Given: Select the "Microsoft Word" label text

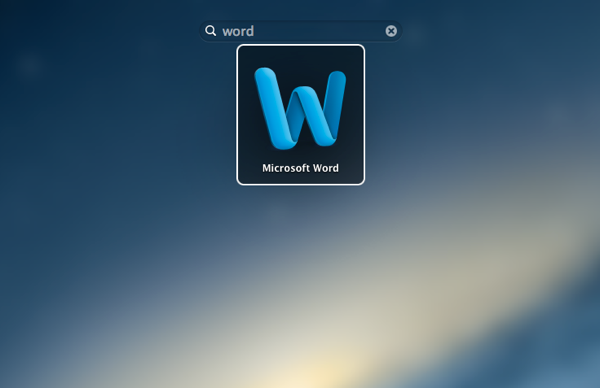Looking at the screenshot, I should tap(300, 168).
